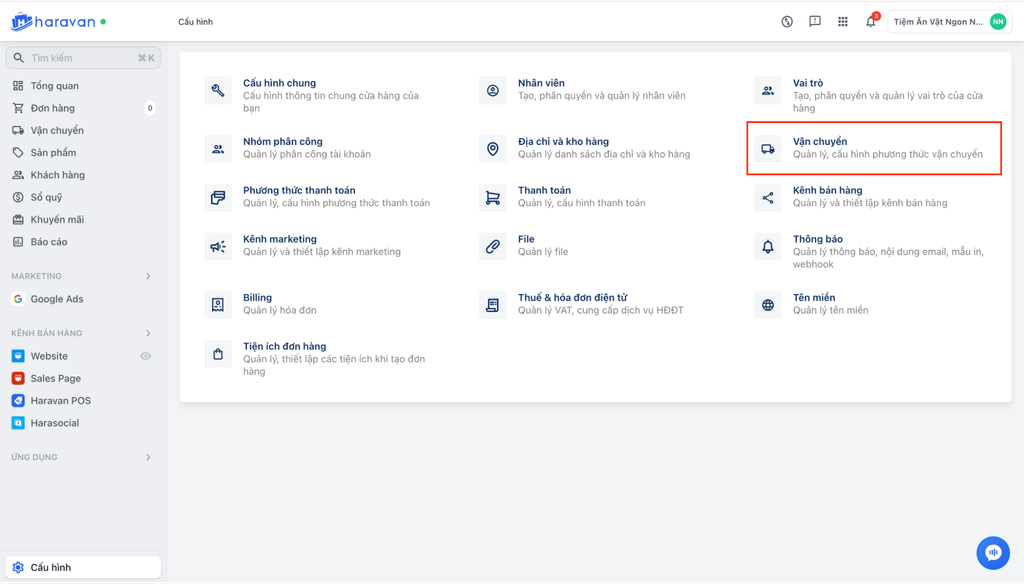Screen dimensions: 1024x584
Task: Click the Google Ads icon in sidebar
Action: 18,299
